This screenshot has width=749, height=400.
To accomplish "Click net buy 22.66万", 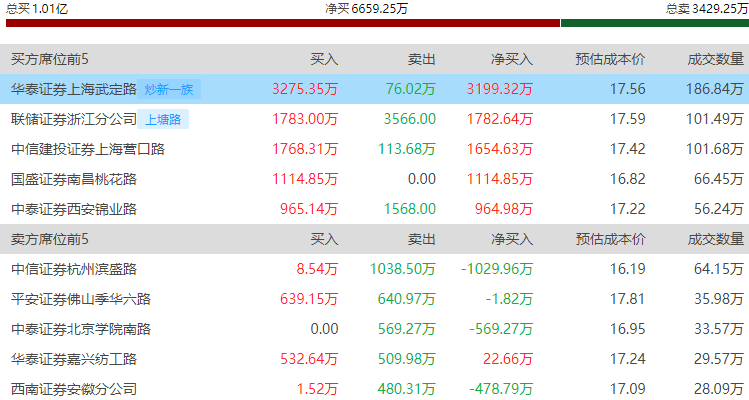I will (508, 359).
